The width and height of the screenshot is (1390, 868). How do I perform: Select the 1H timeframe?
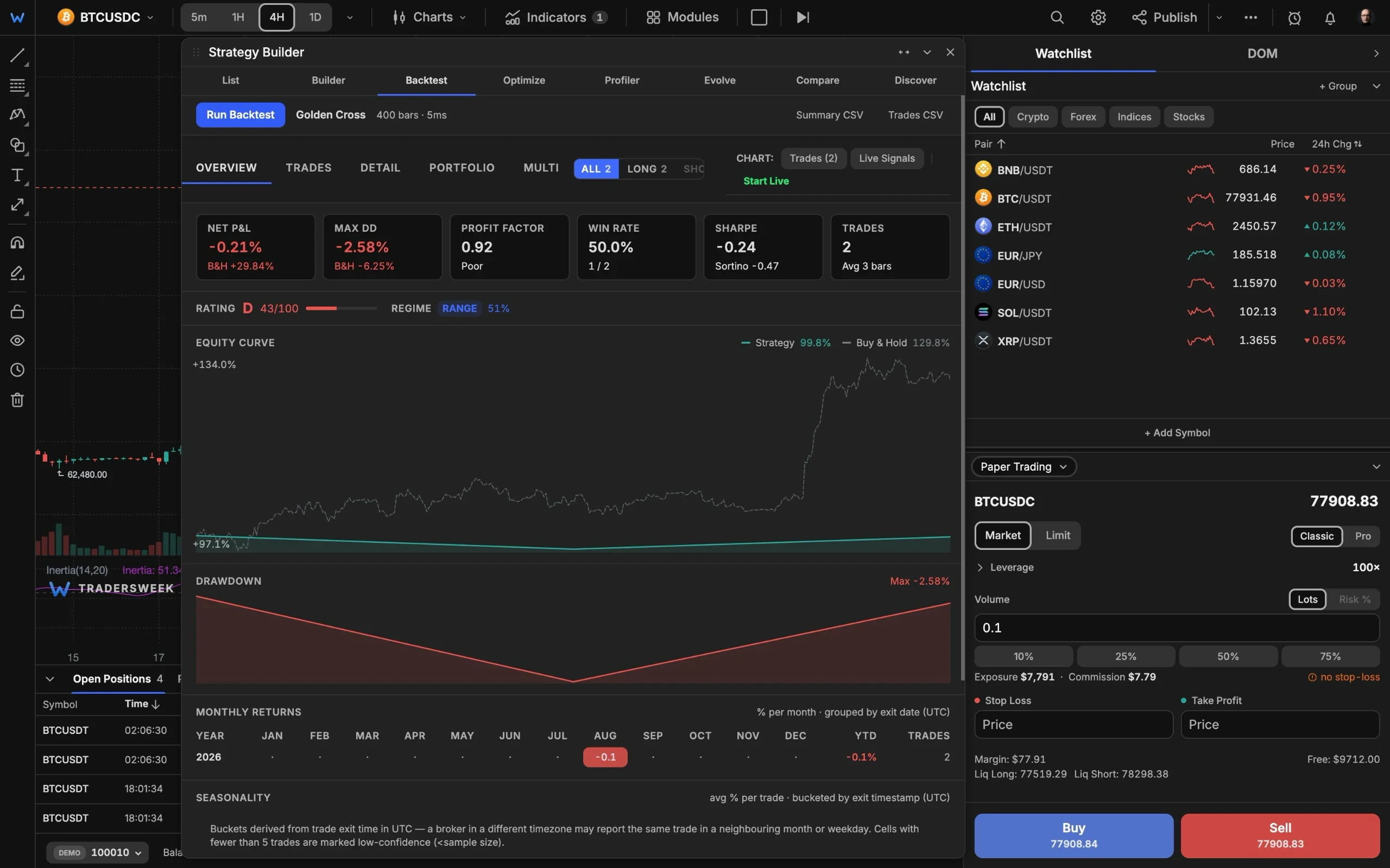tap(238, 17)
